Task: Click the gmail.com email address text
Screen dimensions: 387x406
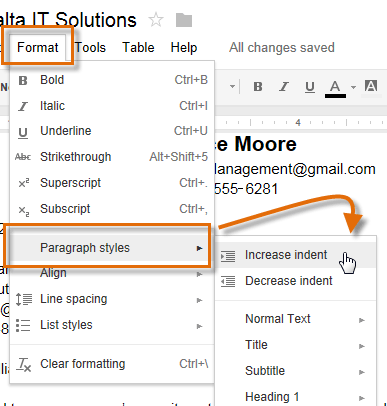Action: (294, 169)
